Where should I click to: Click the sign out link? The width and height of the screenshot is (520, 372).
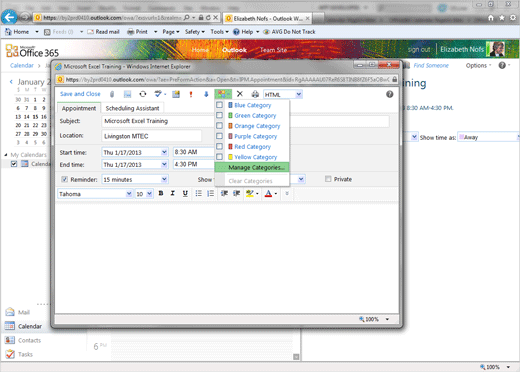(419, 49)
